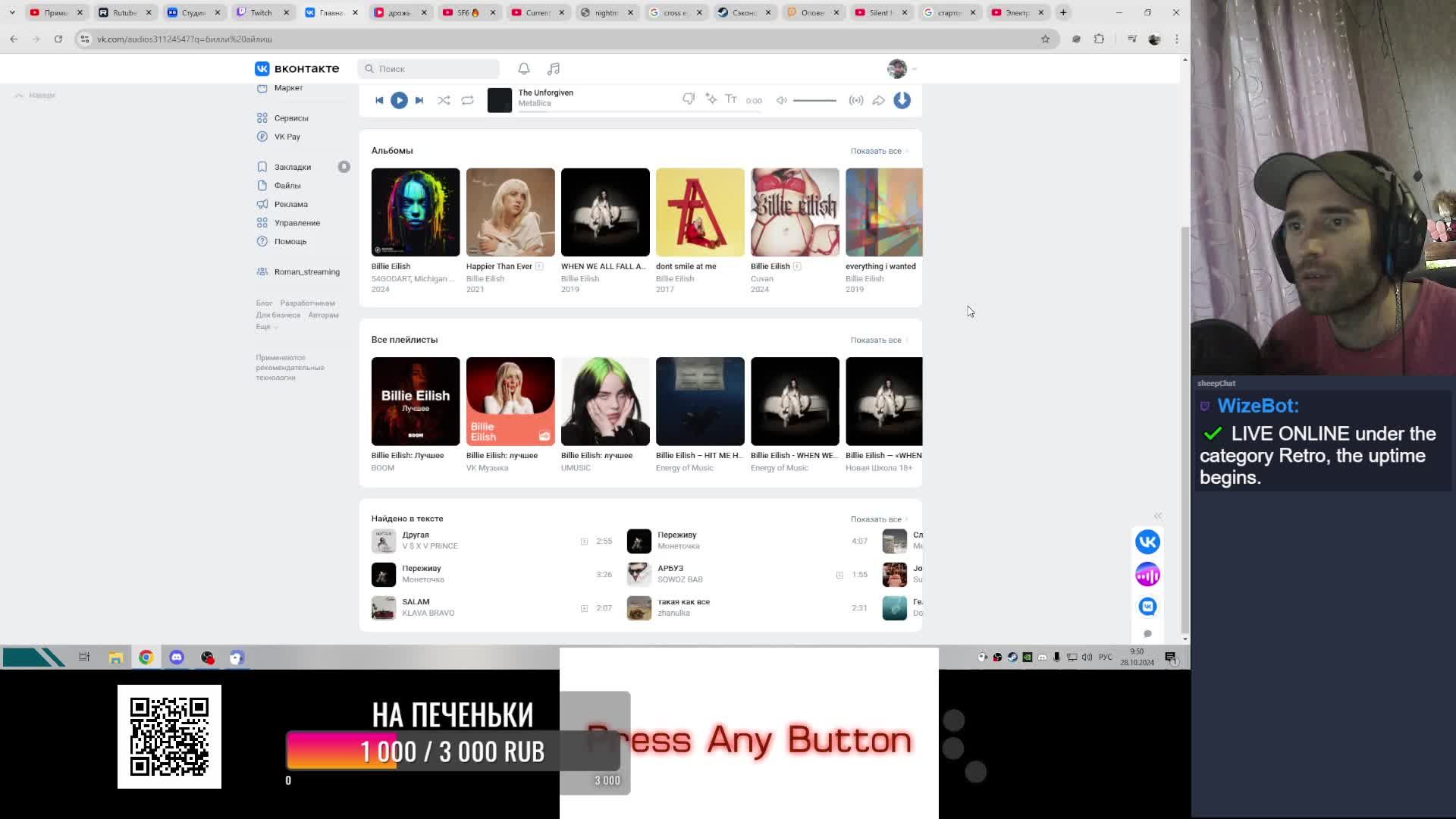The width and height of the screenshot is (1456, 819).
Task: Toggle shuffle mode in audio player
Action: click(x=444, y=100)
